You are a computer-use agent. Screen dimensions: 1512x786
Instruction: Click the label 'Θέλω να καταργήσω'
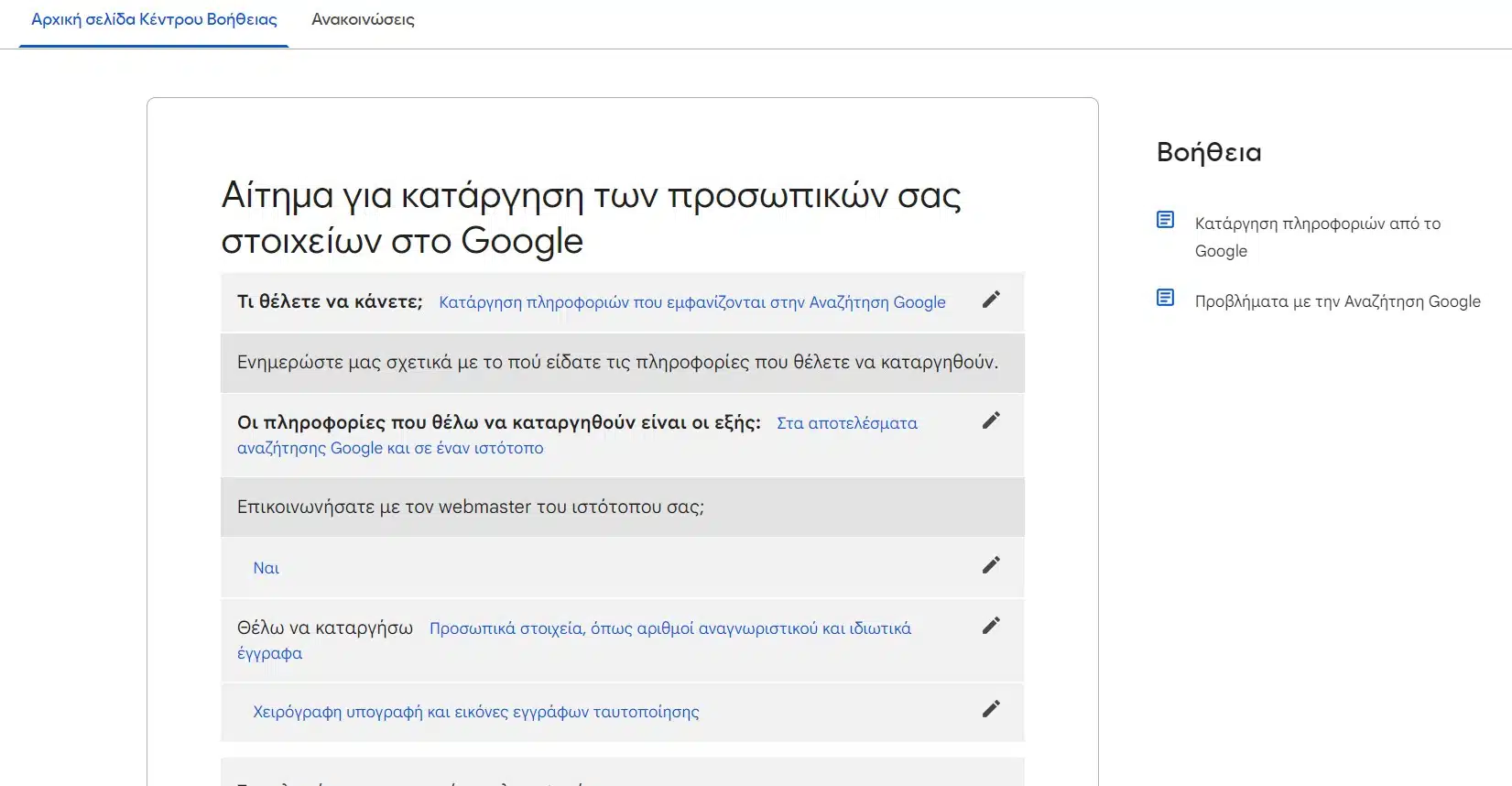click(325, 628)
